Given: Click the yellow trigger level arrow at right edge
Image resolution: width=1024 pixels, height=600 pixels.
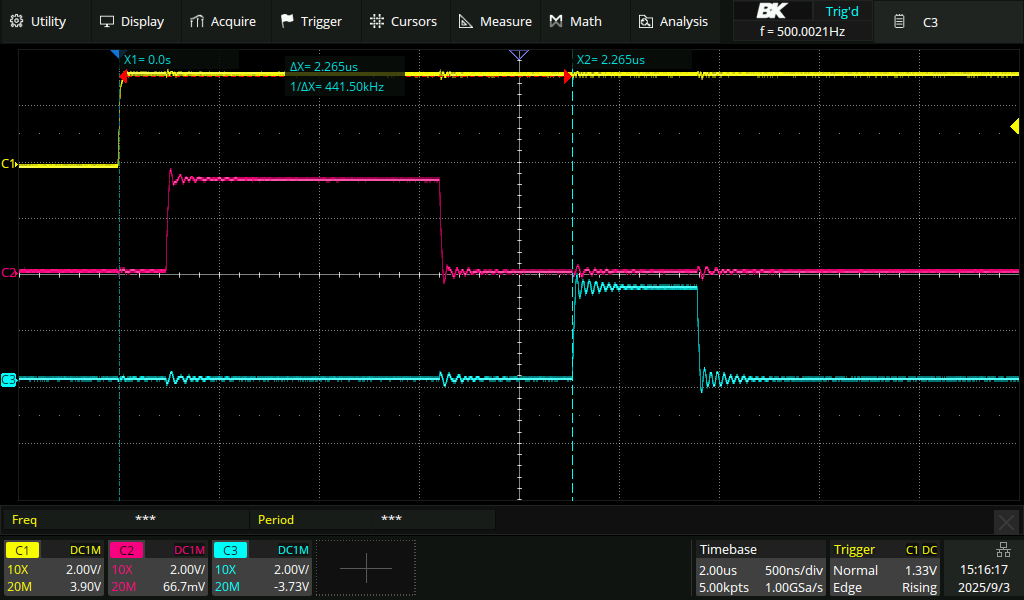Looking at the screenshot, I should 1015,126.
